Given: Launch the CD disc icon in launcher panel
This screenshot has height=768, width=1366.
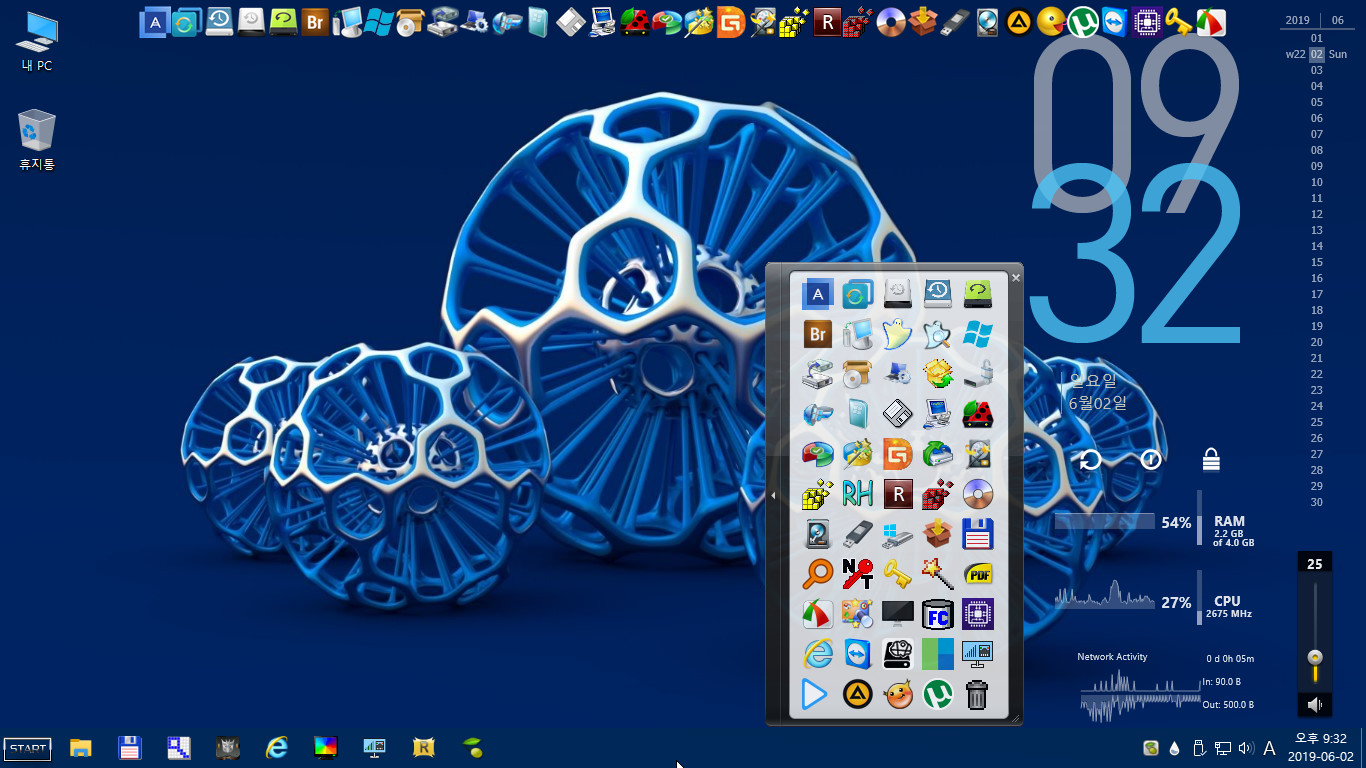Looking at the screenshot, I should [978, 494].
